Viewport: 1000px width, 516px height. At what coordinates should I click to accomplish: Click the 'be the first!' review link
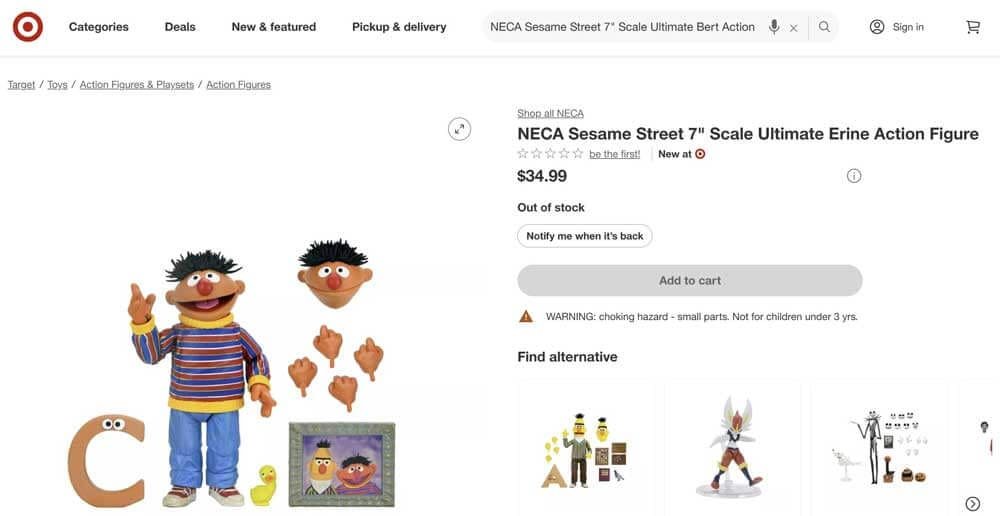(614, 154)
